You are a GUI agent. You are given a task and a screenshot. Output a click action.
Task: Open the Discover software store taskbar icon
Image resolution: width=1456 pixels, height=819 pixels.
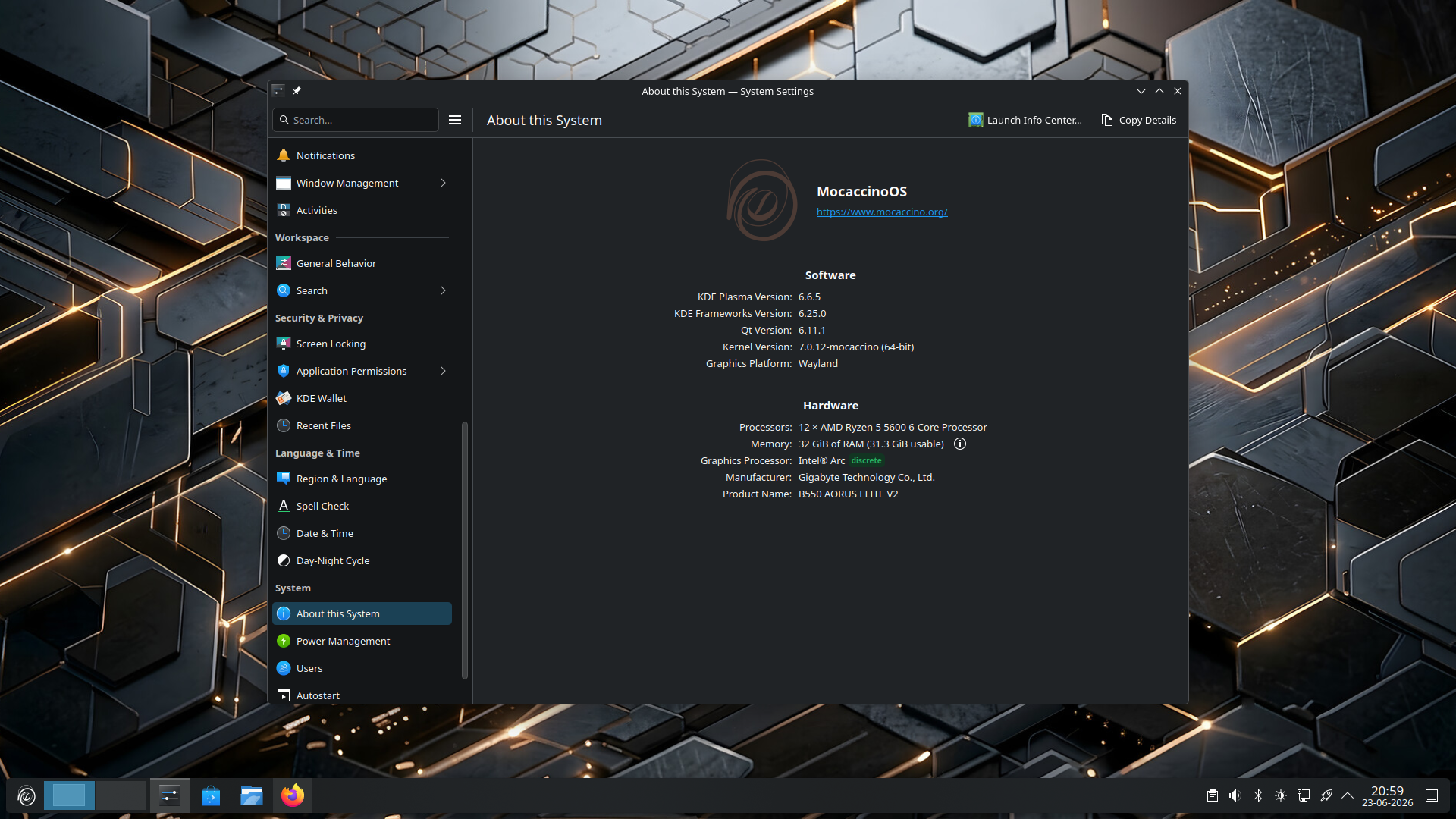[x=211, y=795]
